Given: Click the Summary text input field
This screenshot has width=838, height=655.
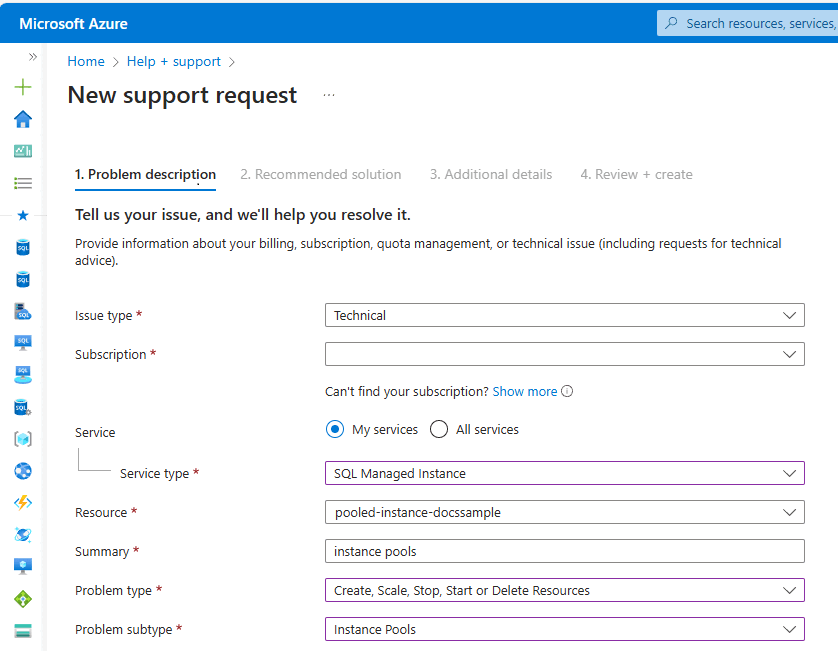Looking at the screenshot, I should (x=565, y=551).
